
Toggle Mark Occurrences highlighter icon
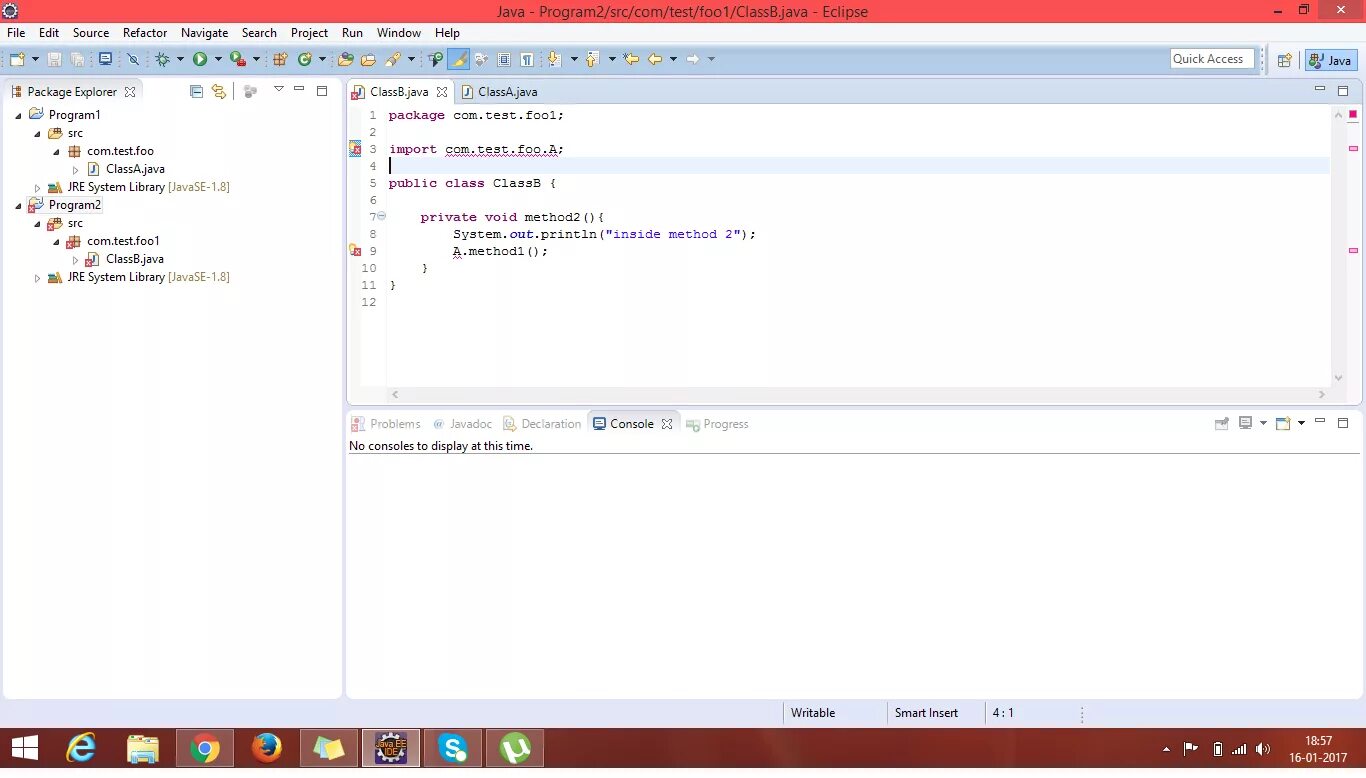pos(458,60)
